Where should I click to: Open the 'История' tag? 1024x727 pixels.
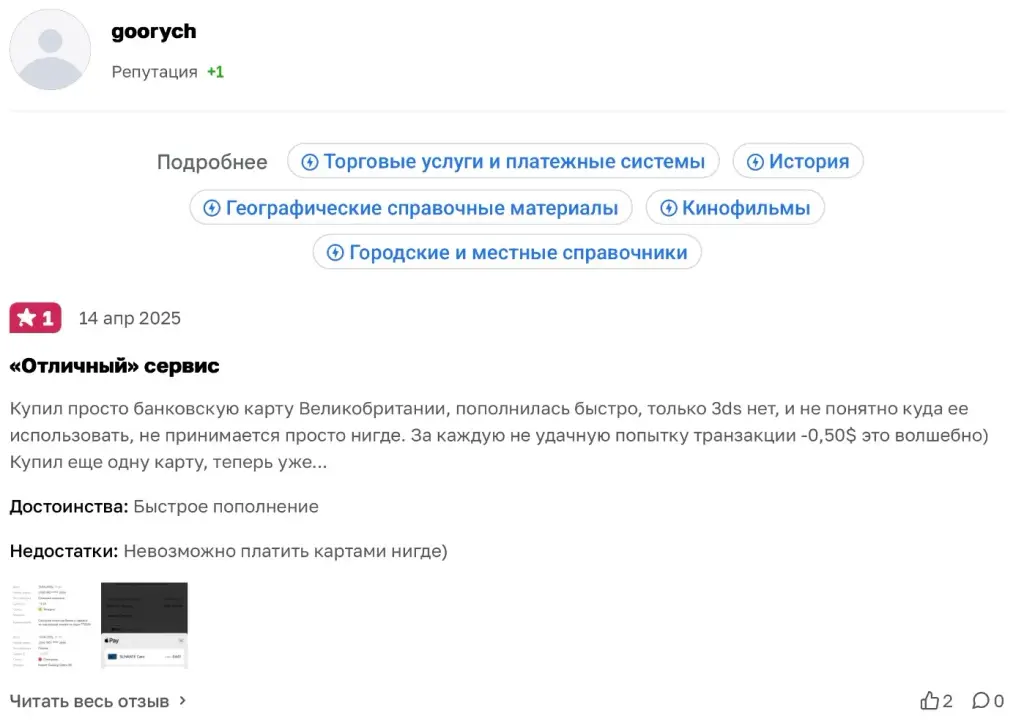pyautogui.click(x=797, y=161)
